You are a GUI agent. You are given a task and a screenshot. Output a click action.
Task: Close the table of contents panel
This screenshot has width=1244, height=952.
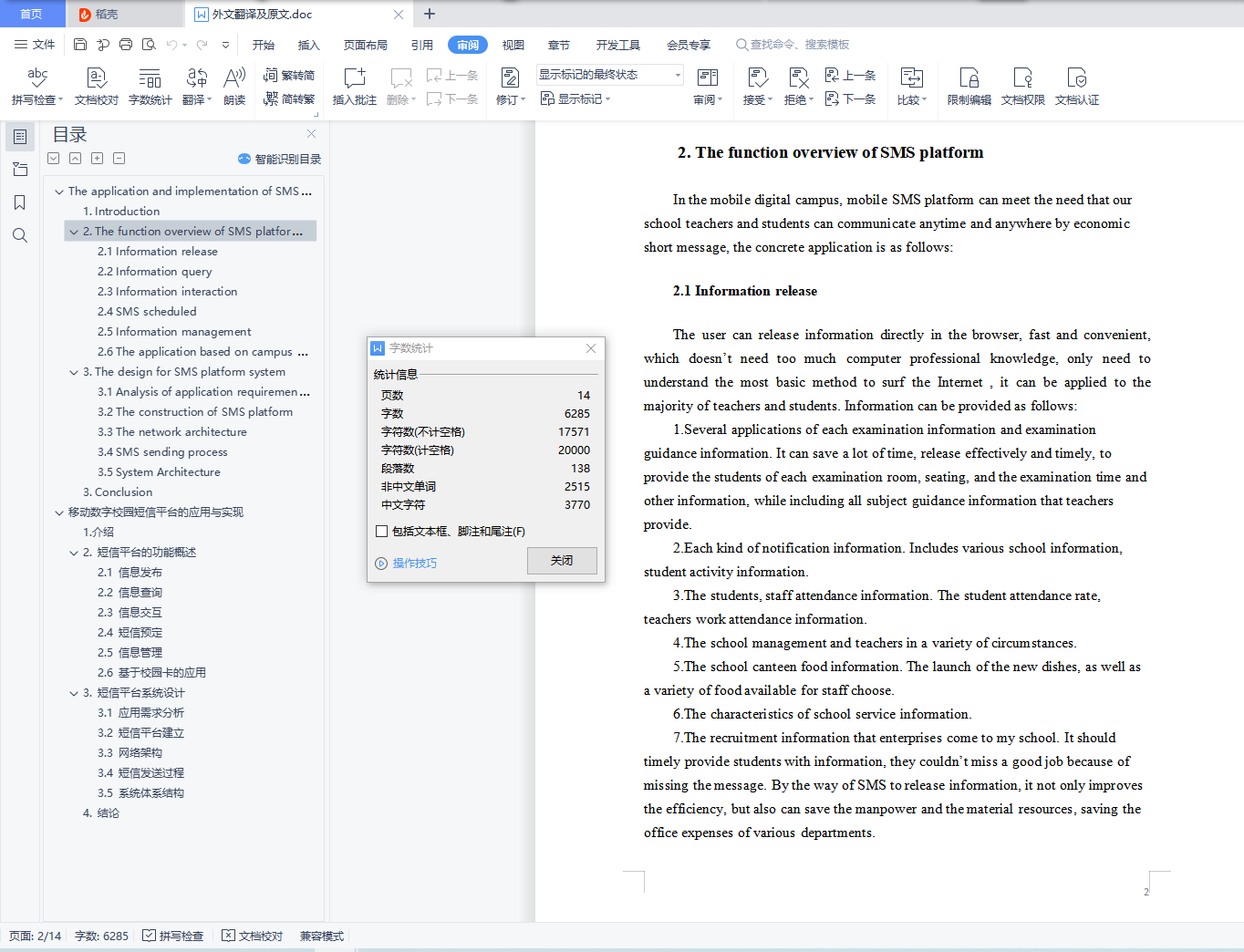coord(312,134)
